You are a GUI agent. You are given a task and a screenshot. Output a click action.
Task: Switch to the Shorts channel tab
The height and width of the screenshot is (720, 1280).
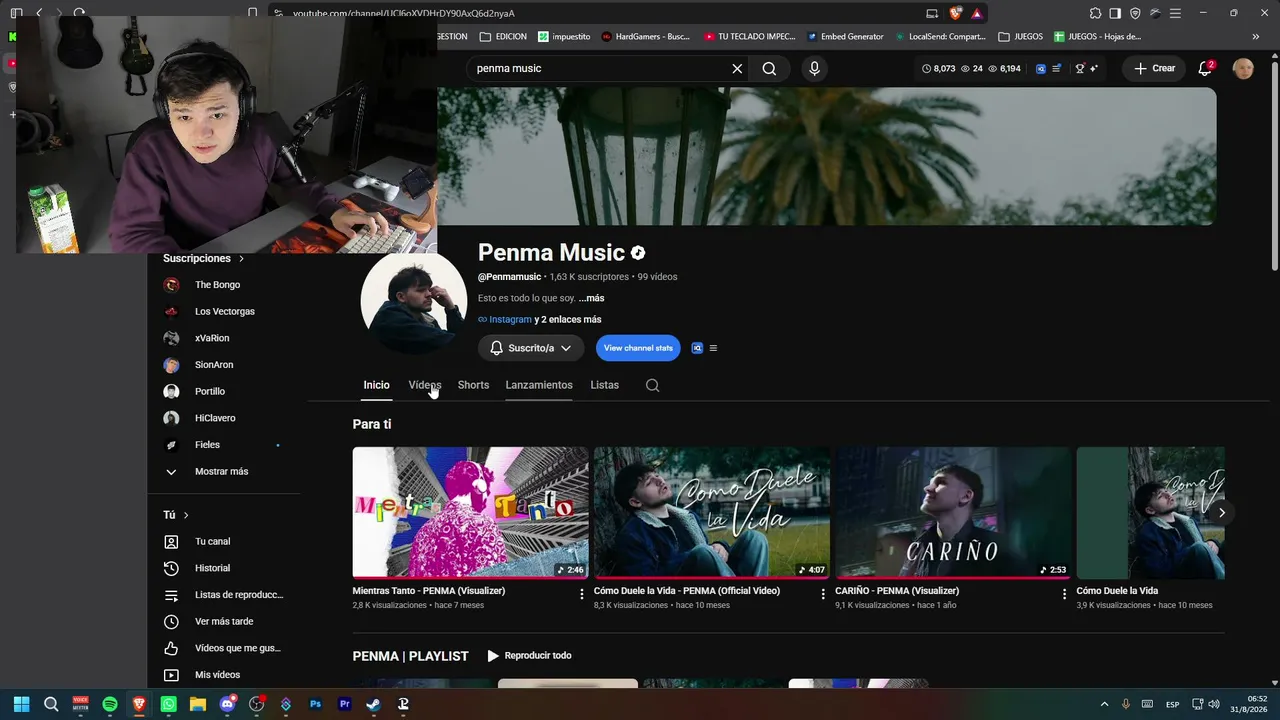coord(473,385)
